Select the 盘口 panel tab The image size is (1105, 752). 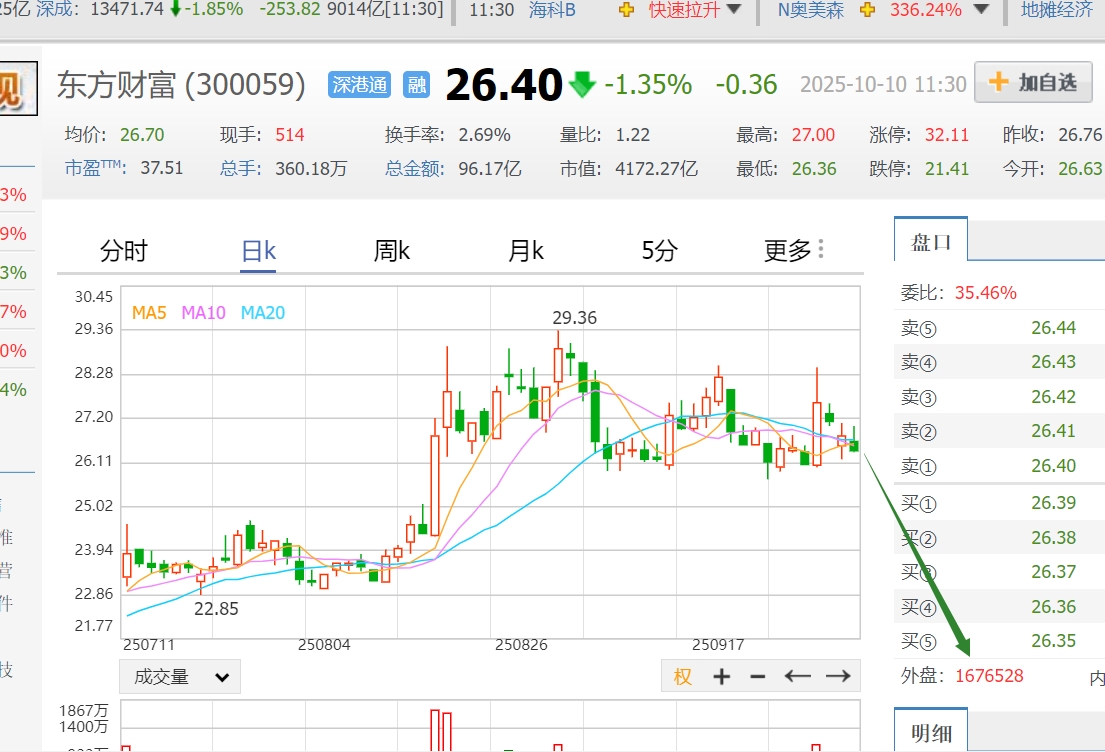[931, 241]
